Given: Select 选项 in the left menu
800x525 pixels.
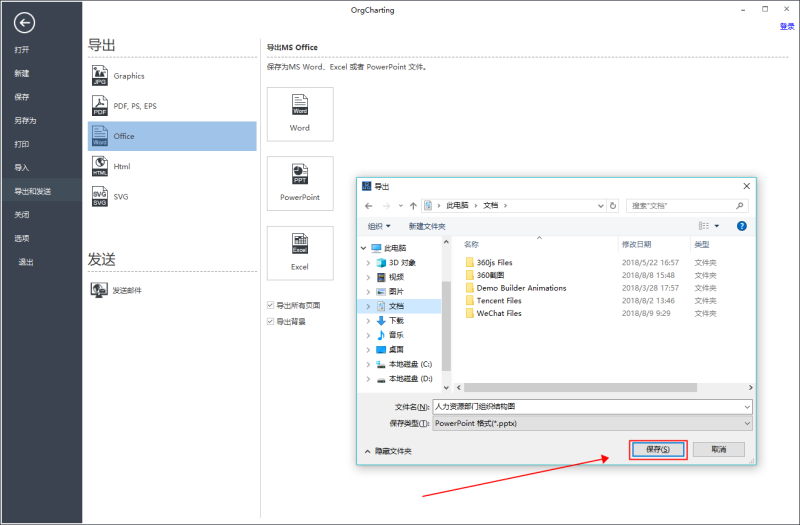Looking at the screenshot, I should coord(22,238).
